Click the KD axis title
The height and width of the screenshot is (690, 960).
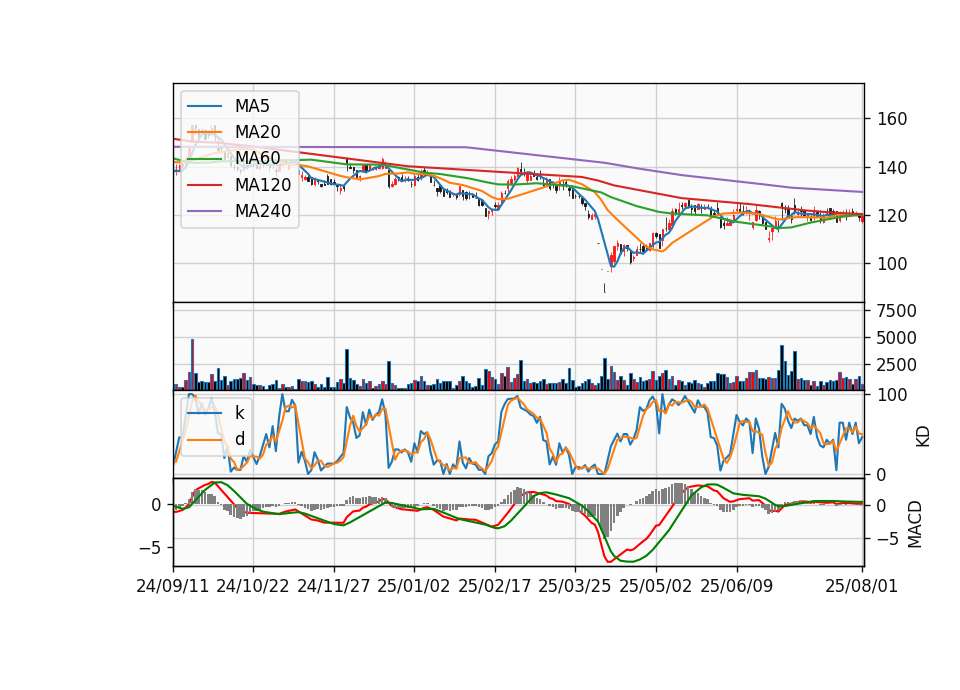(x=922, y=436)
